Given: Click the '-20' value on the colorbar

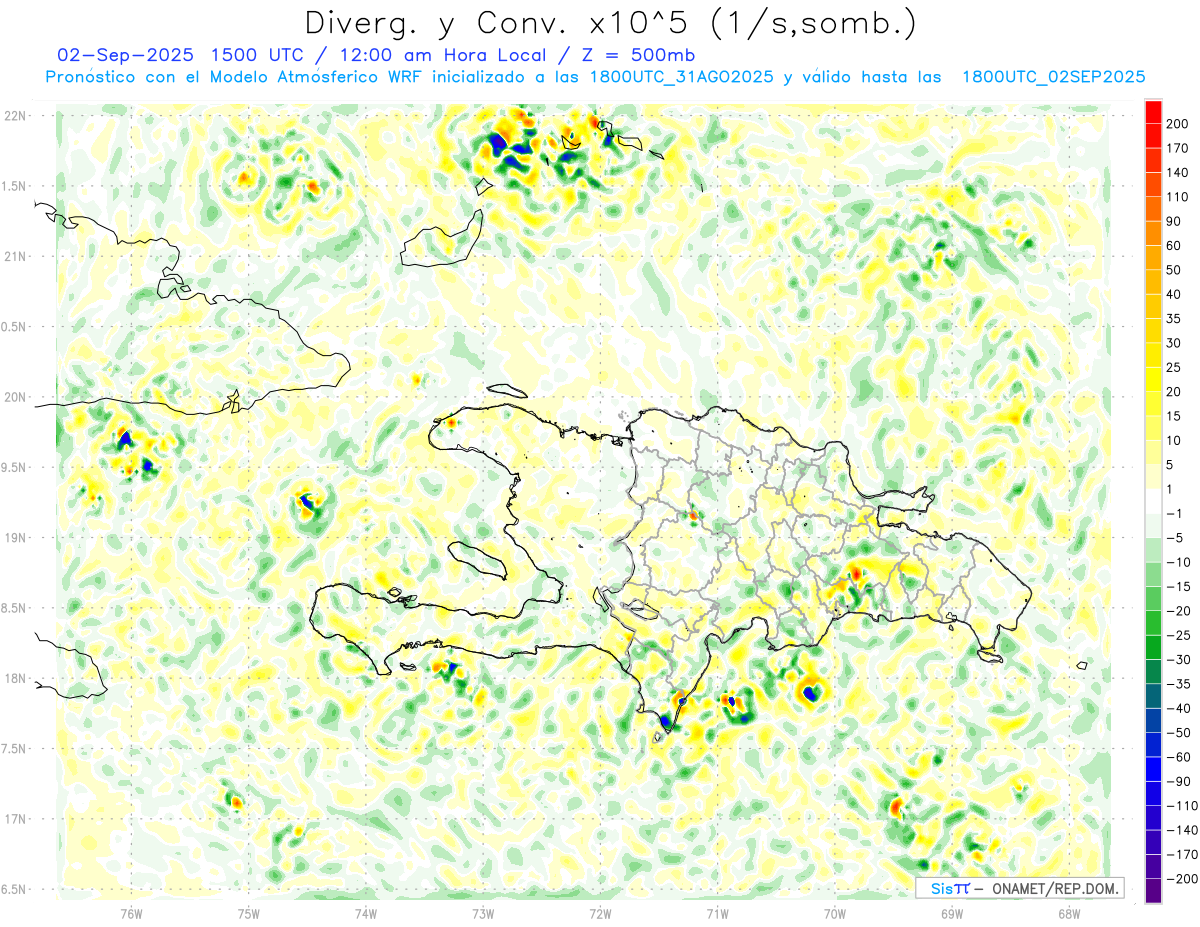Looking at the screenshot, I should pyautogui.click(x=1177, y=611).
